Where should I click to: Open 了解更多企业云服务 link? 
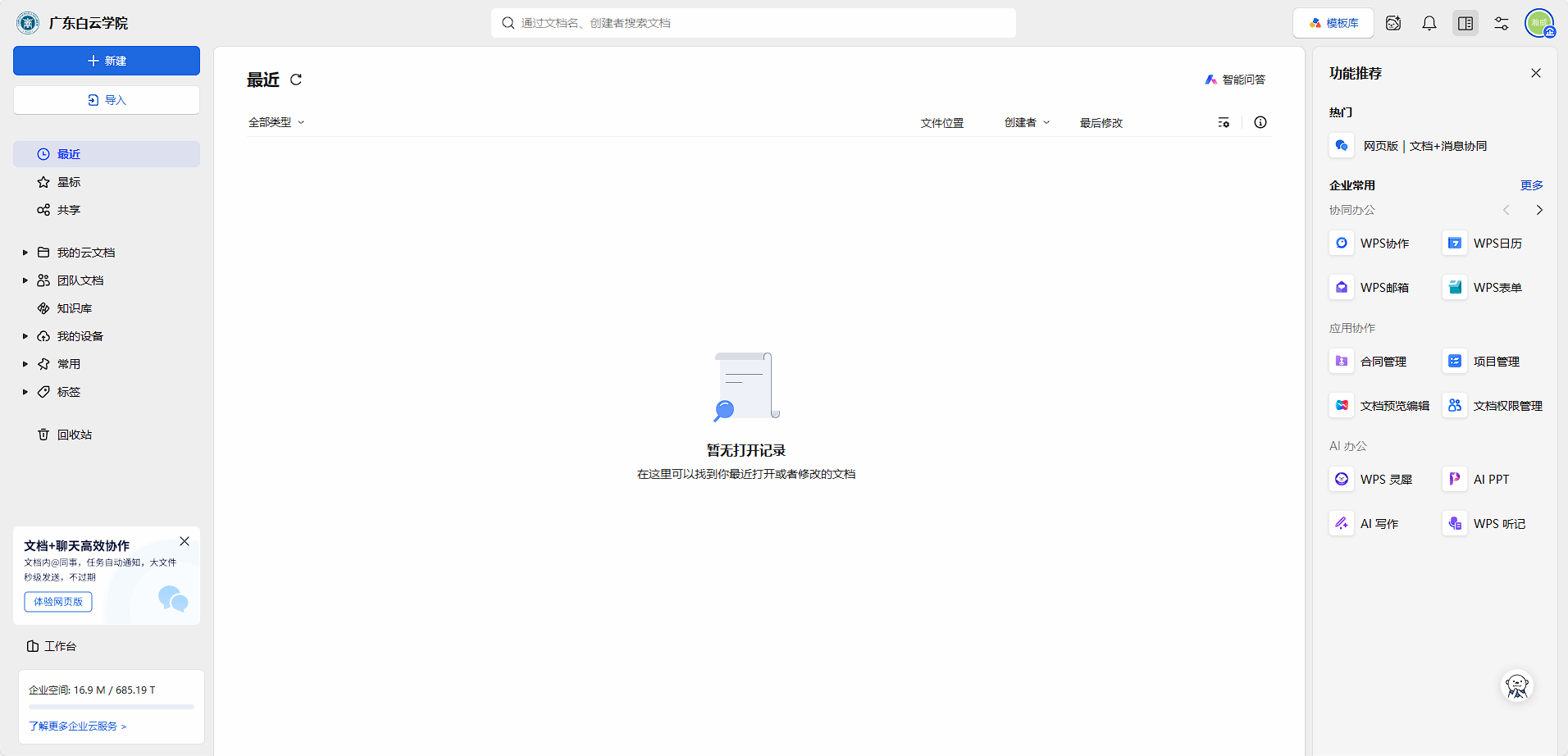pos(77,726)
